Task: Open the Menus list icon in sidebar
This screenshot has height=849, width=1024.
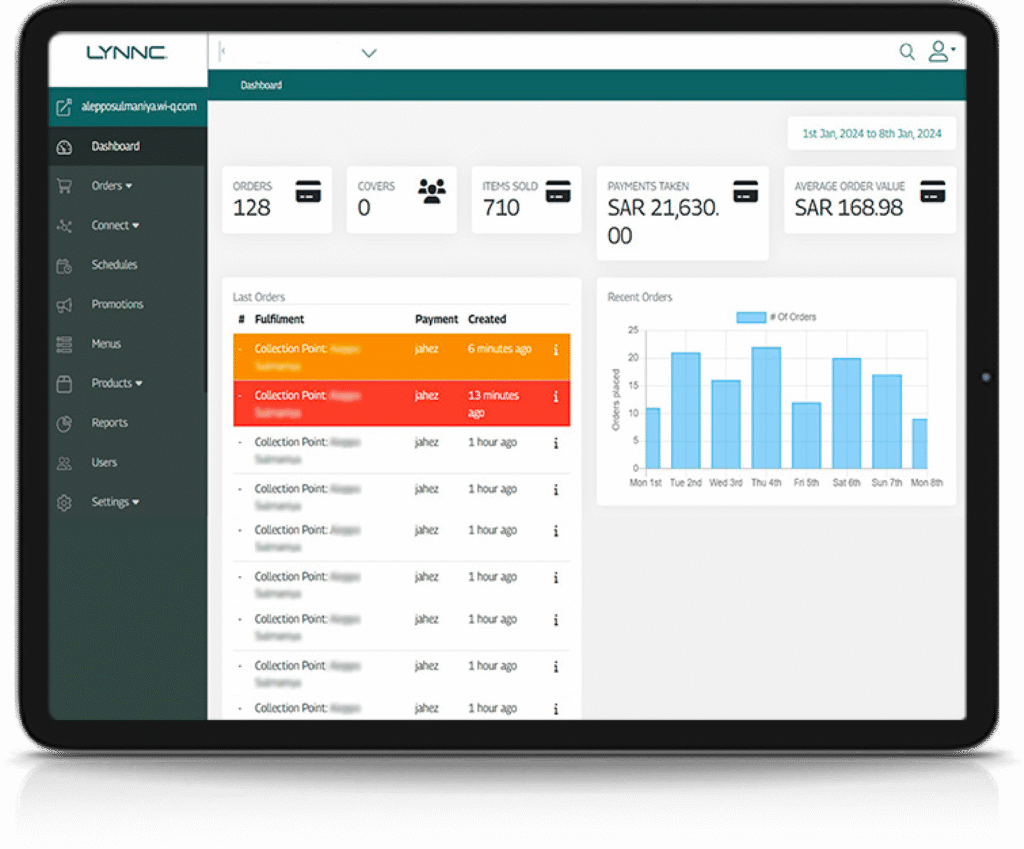Action: 64,343
